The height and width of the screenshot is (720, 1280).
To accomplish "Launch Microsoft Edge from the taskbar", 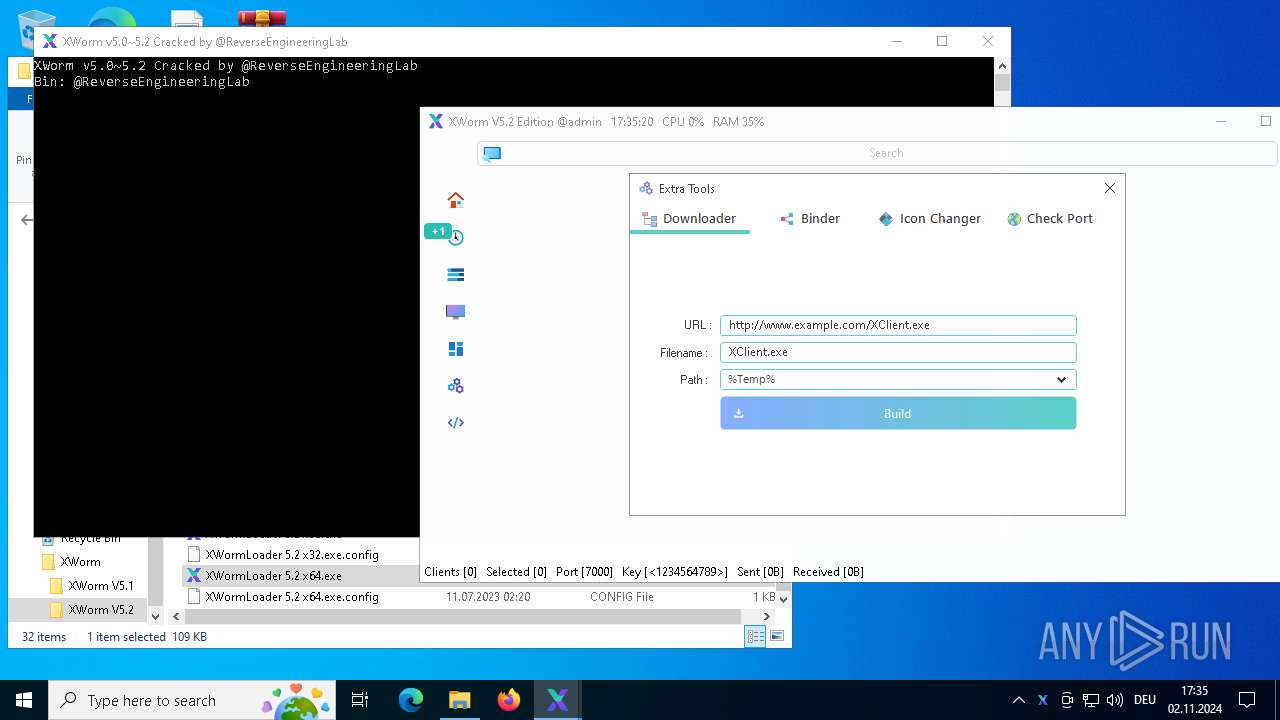I will 411,700.
